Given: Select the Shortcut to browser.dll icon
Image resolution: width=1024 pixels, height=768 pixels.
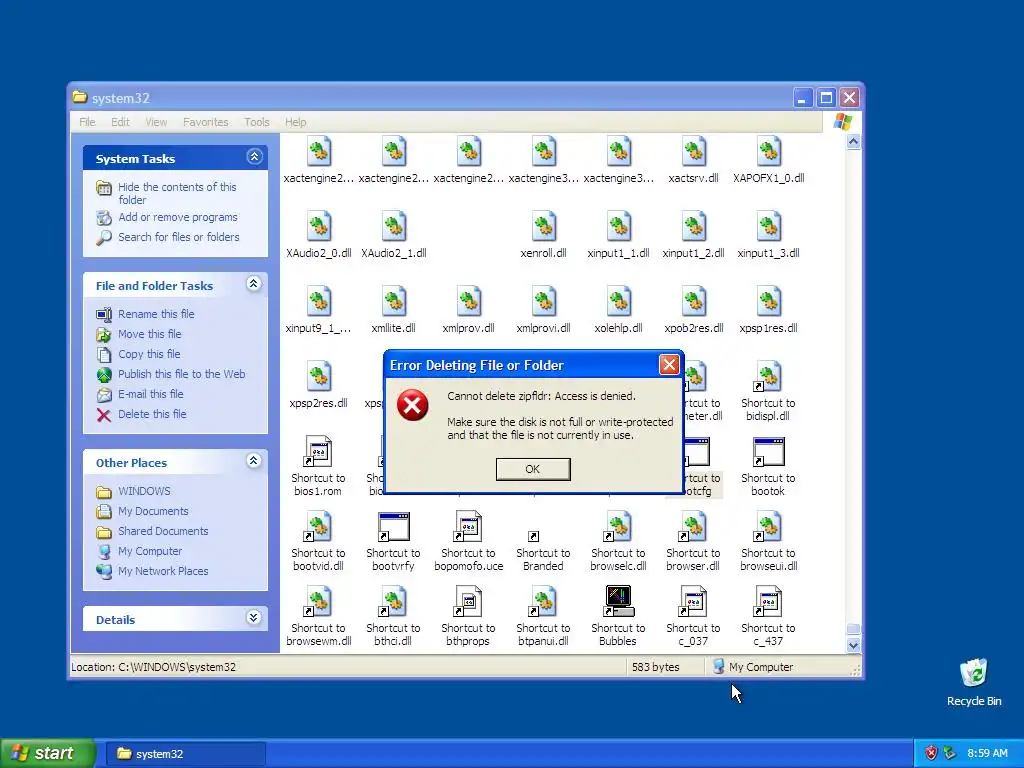Looking at the screenshot, I should pyautogui.click(x=694, y=527).
